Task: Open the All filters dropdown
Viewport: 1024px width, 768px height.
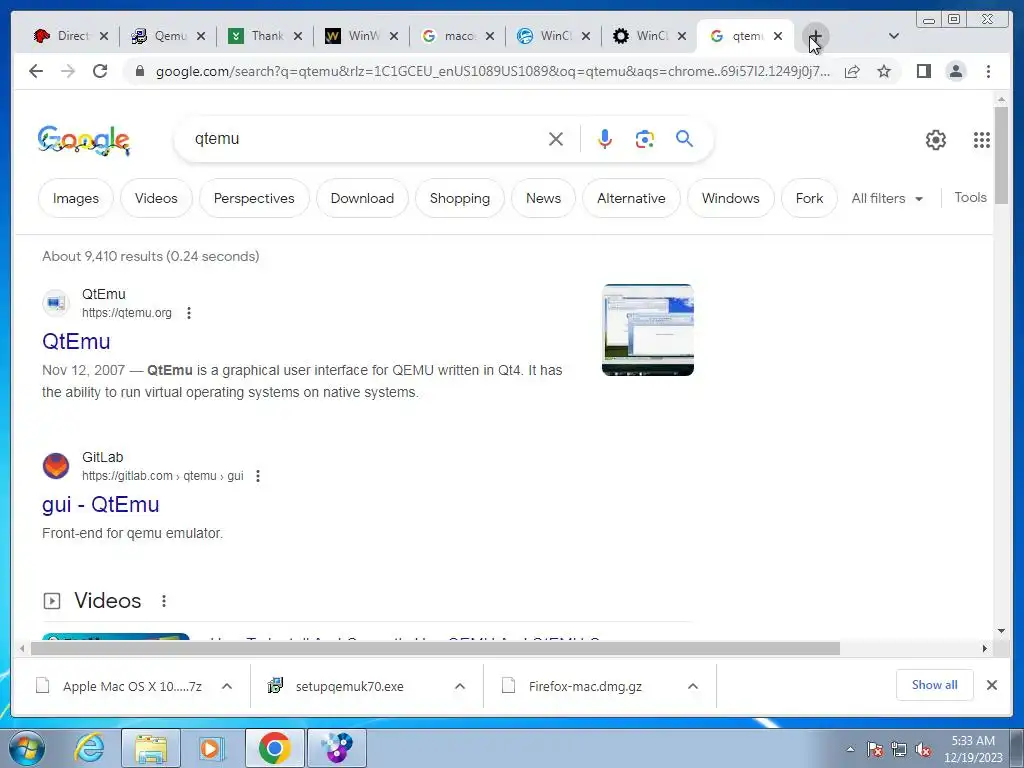Action: pyautogui.click(x=887, y=198)
